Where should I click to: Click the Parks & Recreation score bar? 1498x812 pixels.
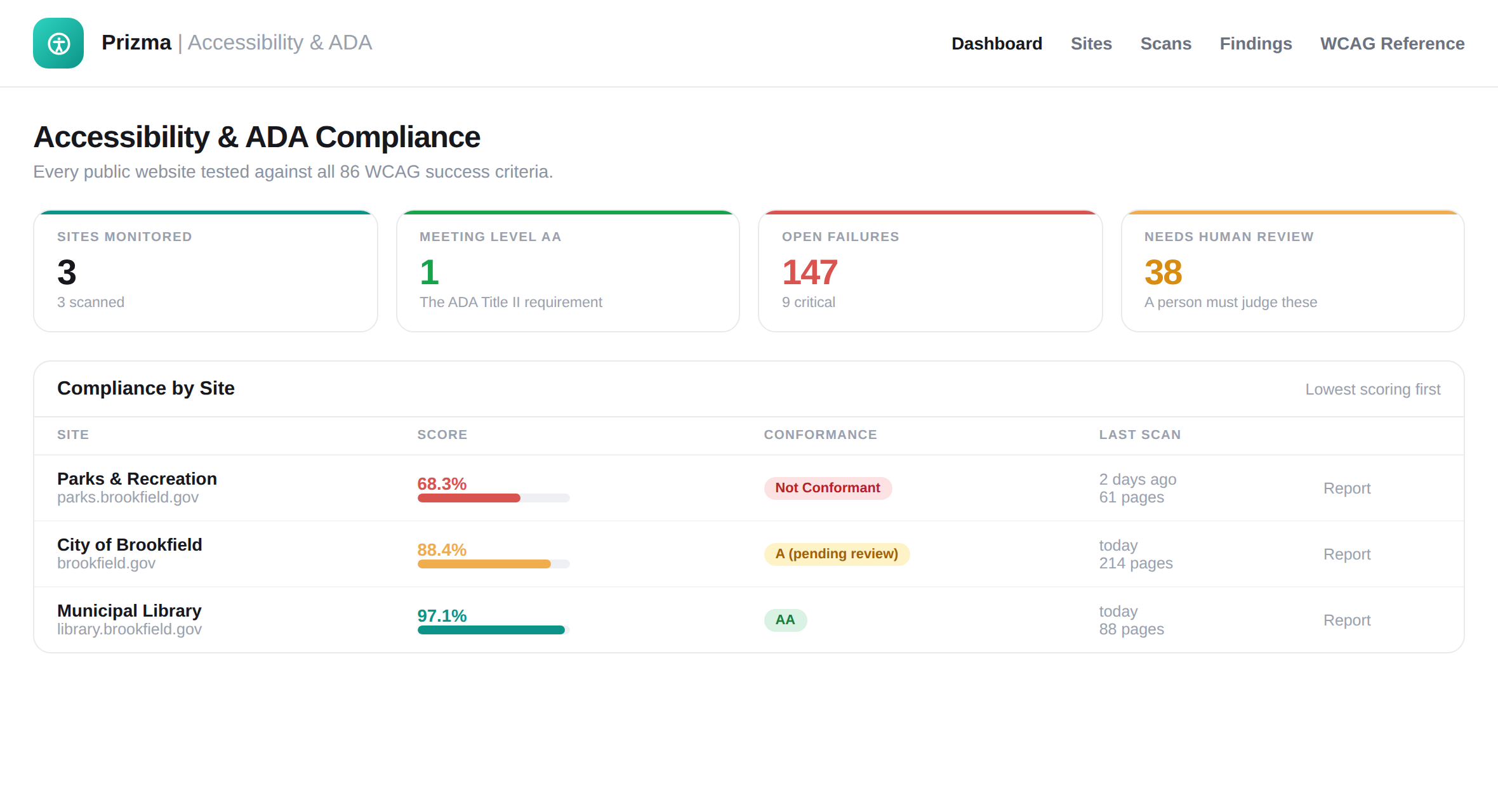coord(493,498)
